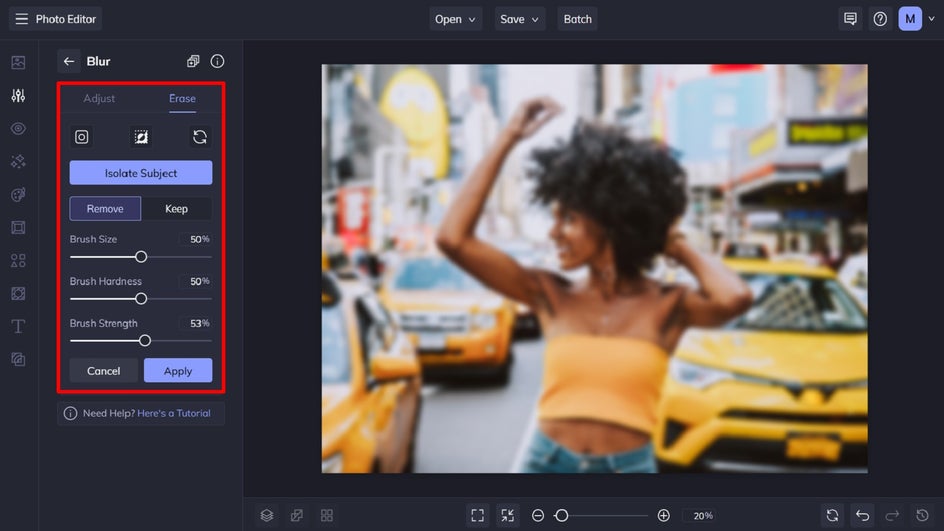944x531 pixels.
Task: Click the reset-all refresh icon in bottom bar
Action: click(833, 516)
